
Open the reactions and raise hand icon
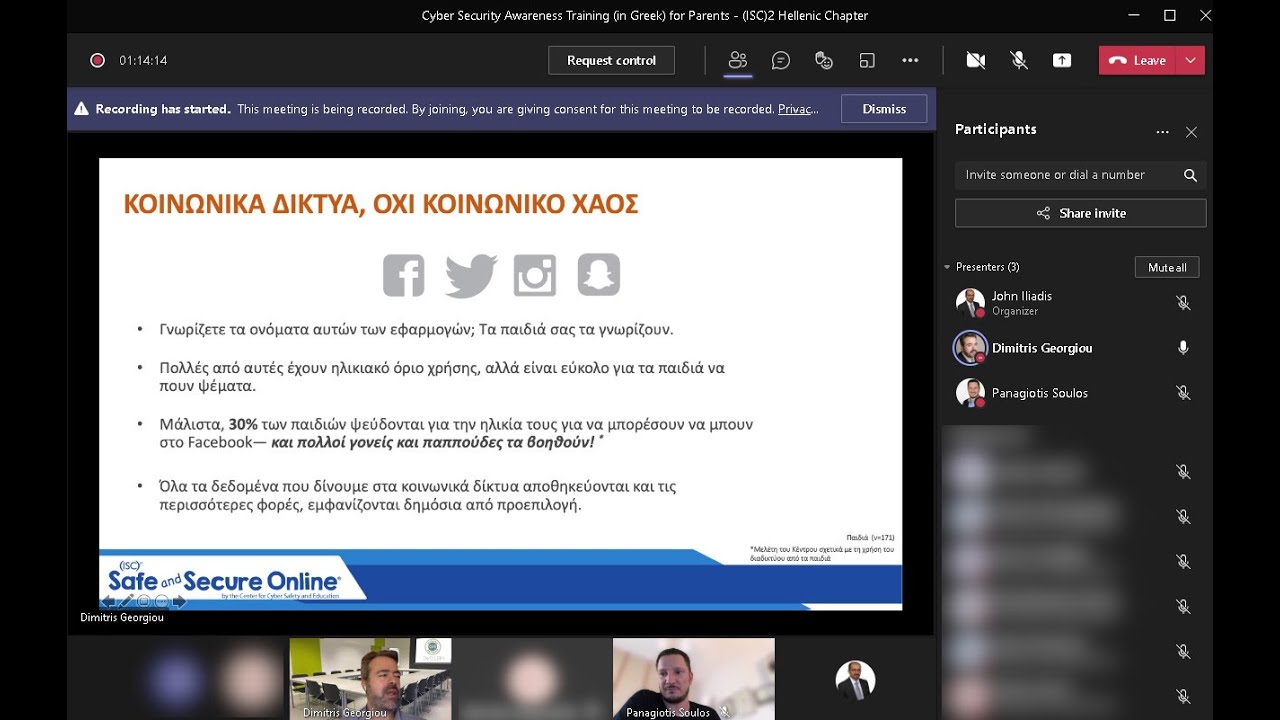pyautogui.click(x=824, y=60)
